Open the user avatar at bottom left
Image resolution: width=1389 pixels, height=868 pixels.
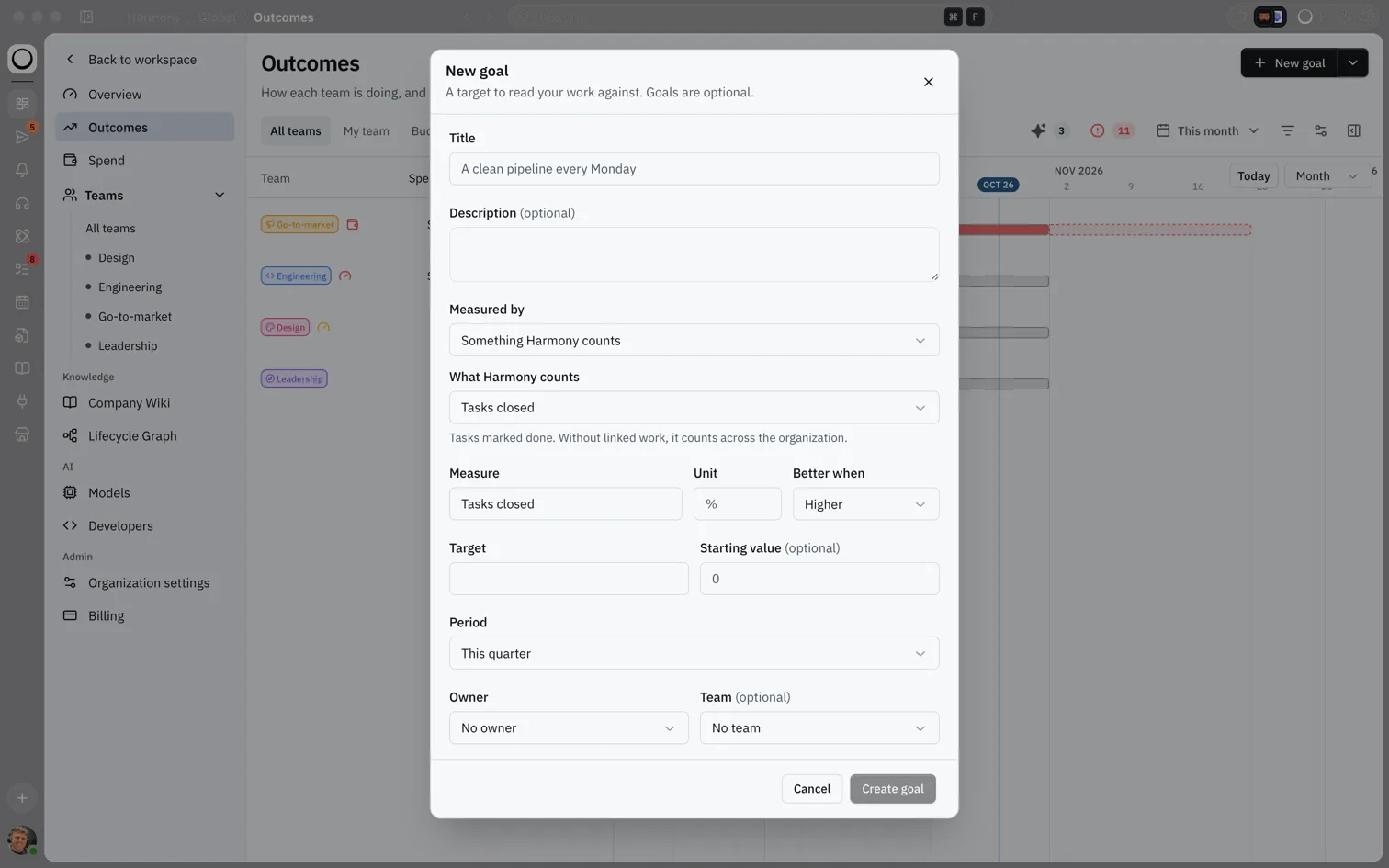click(22, 840)
